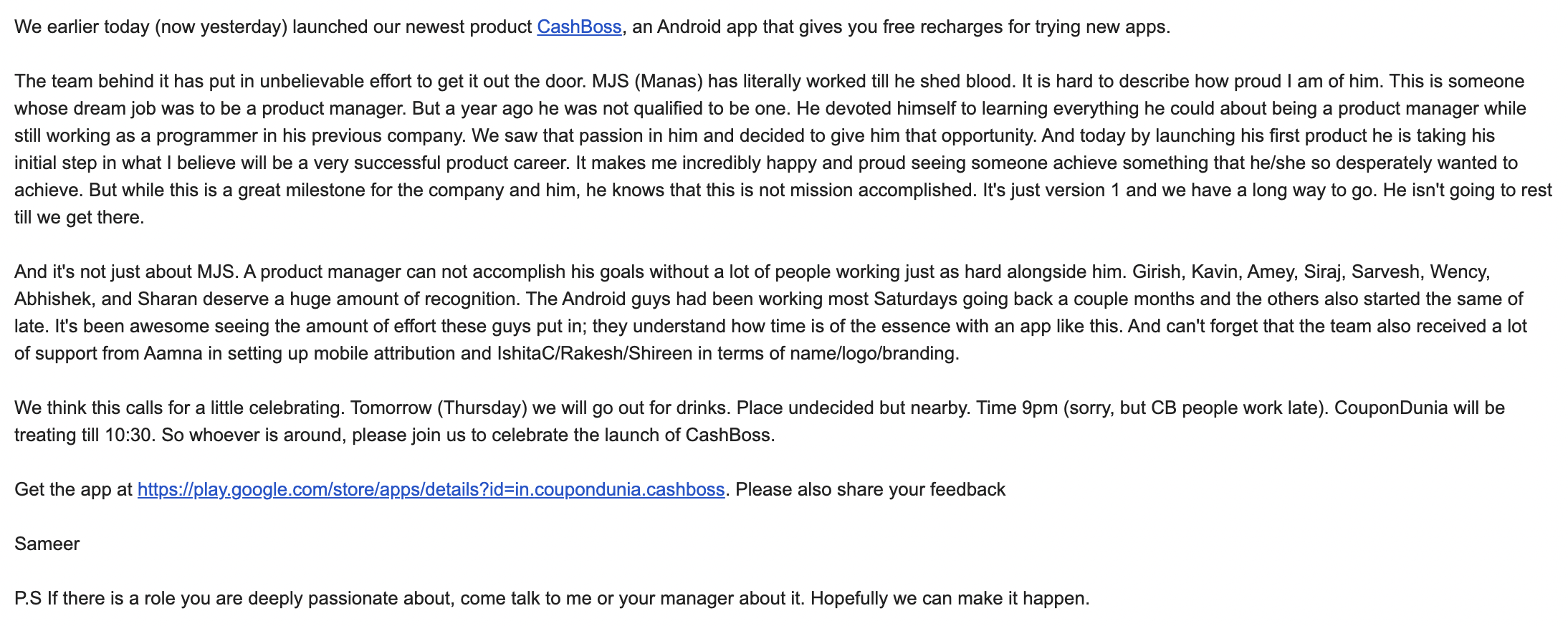The width and height of the screenshot is (1568, 626).
Task: Click the text "IshitaC/Rakesh/Shireen"
Action: (595, 354)
